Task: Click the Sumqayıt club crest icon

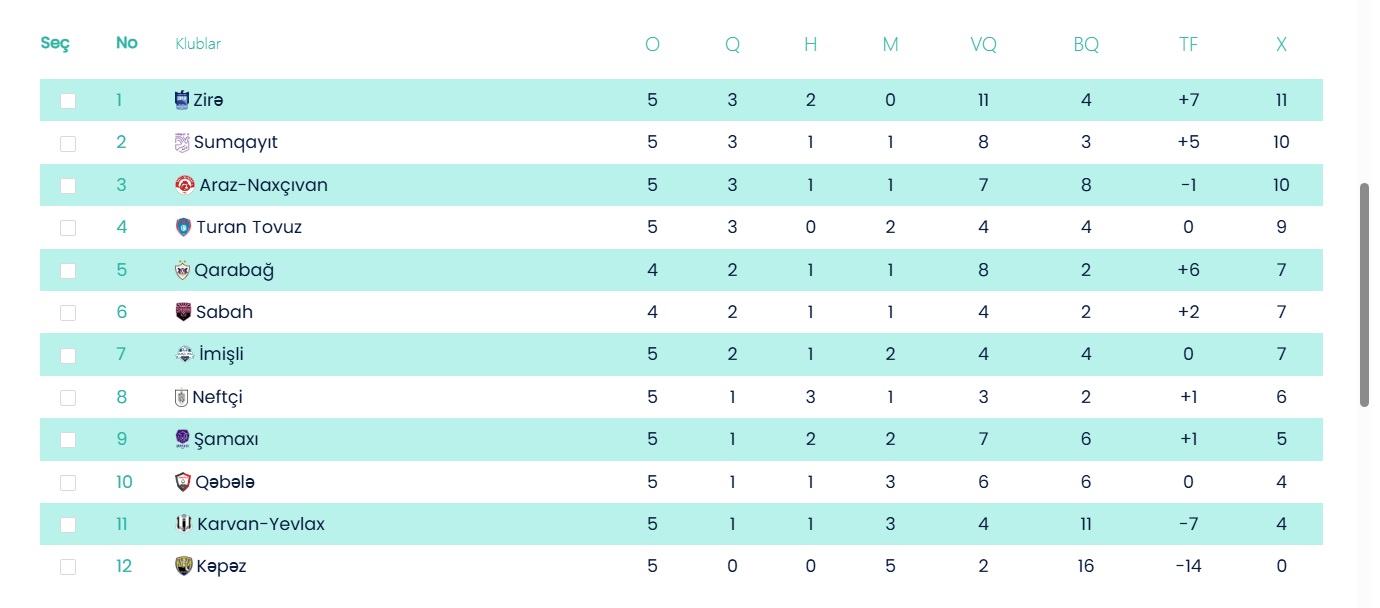Action: pos(182,142)
